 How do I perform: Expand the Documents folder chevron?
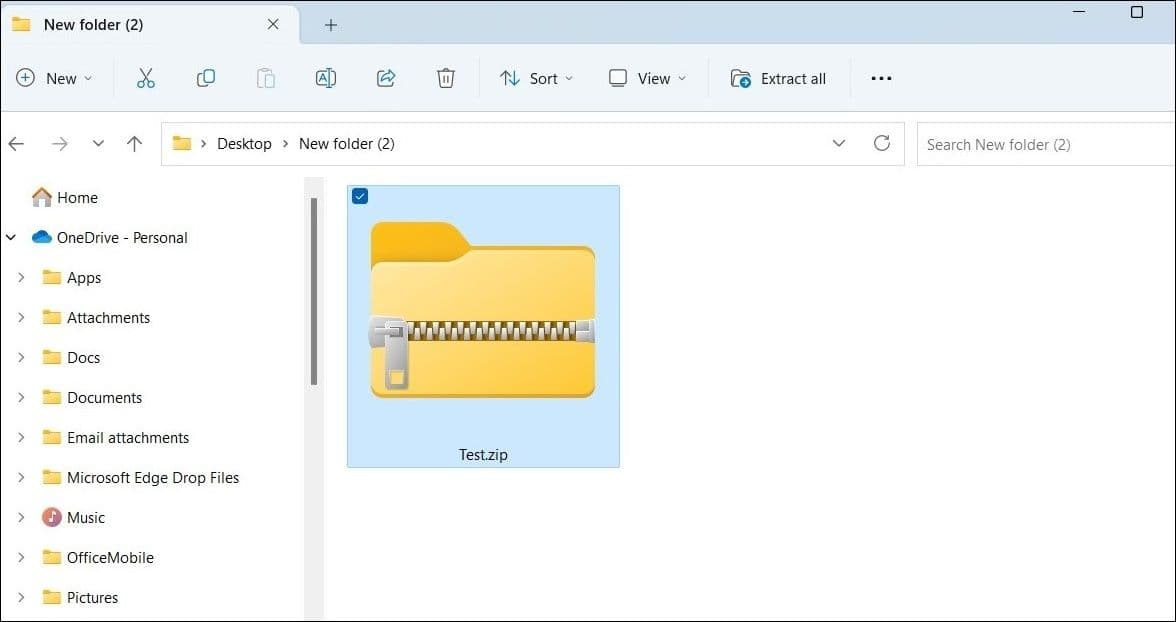(x=21, y=398)
